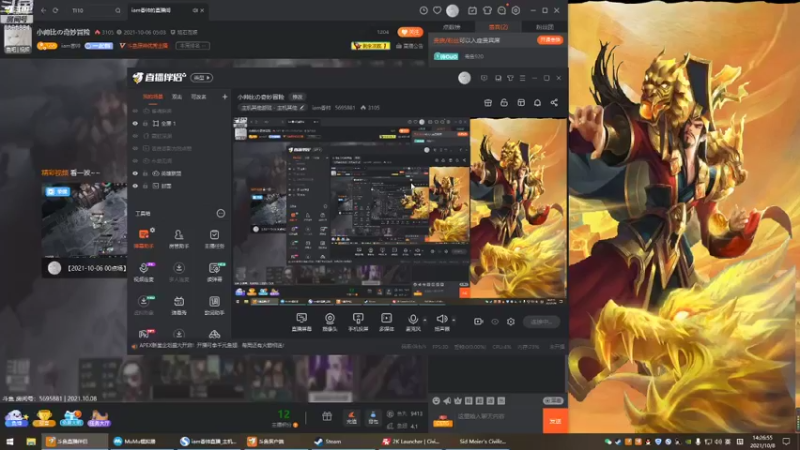Screen dimensions: 800x450
Task: Expand the toolbox (工具箱) more button
Action: point(220,213)
